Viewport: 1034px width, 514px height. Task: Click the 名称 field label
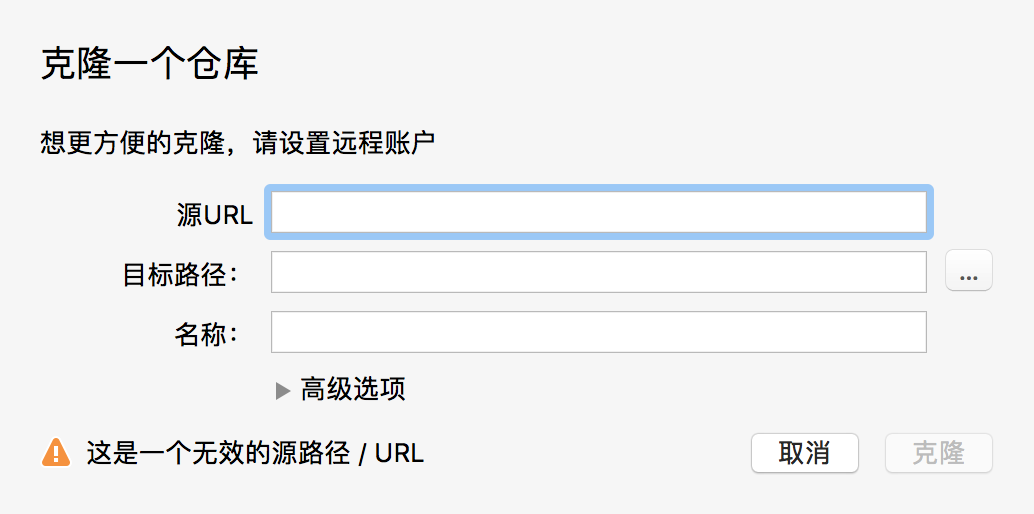[x=206, y=333]
